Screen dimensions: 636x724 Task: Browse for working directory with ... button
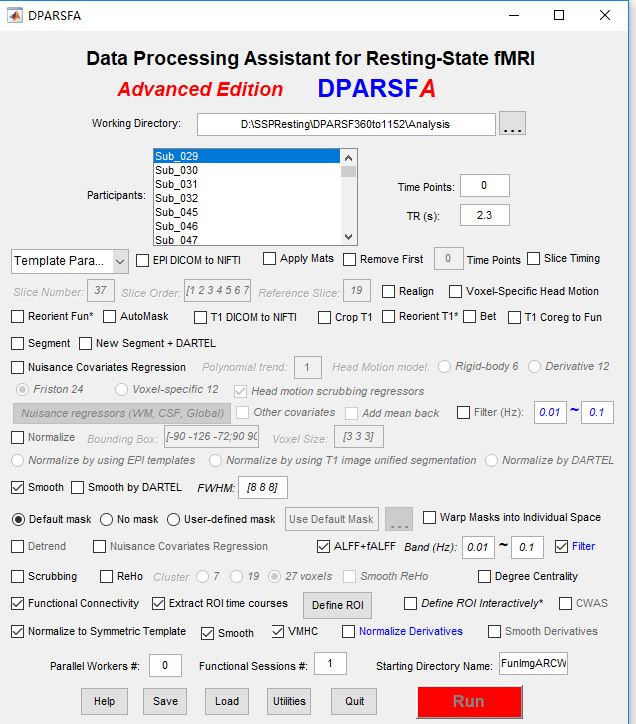click(512, 123)
